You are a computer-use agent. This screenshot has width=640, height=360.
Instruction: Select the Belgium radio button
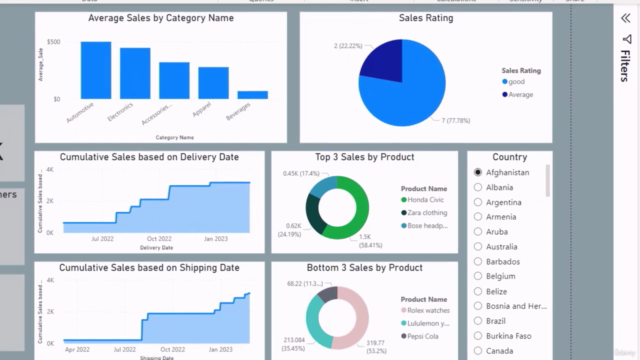(x=478, y=276)
